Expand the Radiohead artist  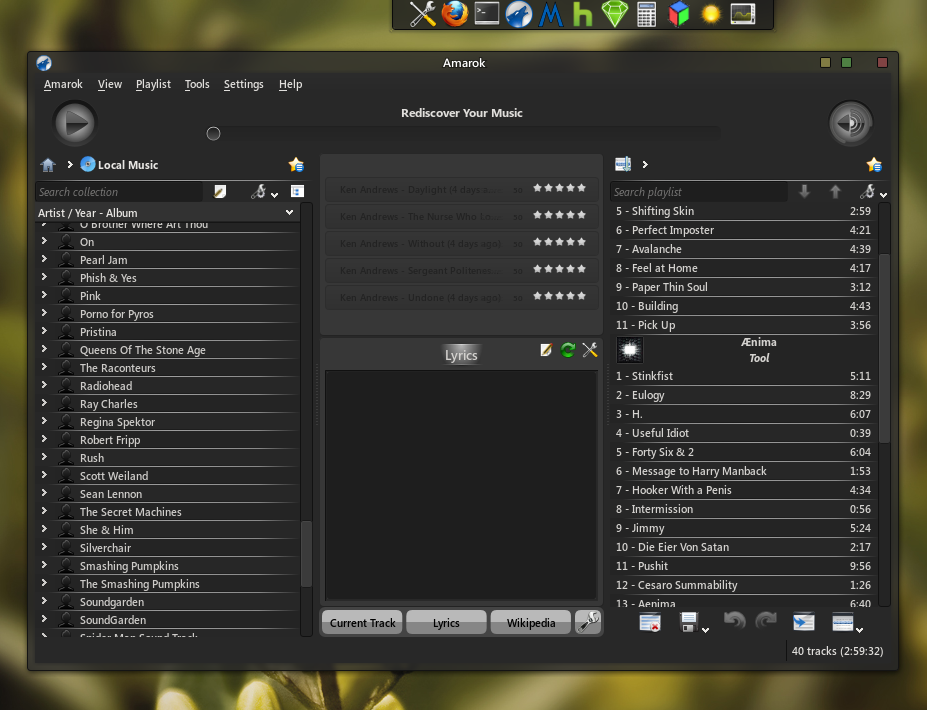pos(44,385)
